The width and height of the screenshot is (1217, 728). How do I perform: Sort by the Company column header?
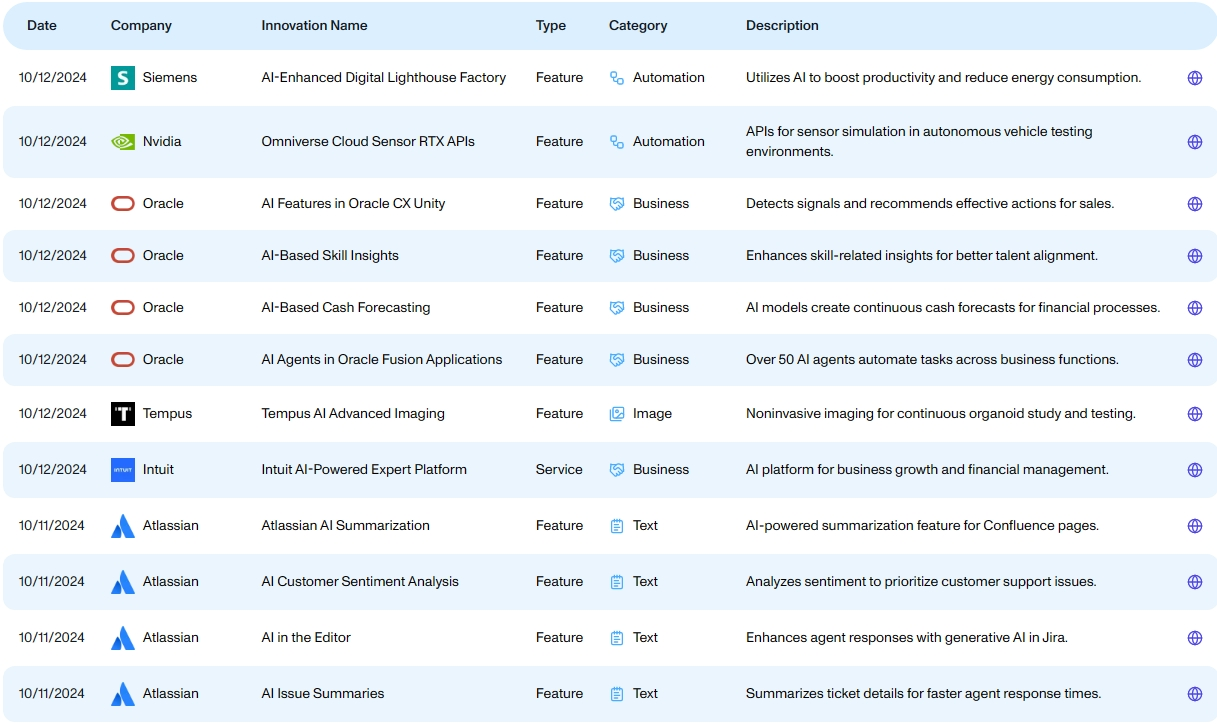(x=141, y=26)
